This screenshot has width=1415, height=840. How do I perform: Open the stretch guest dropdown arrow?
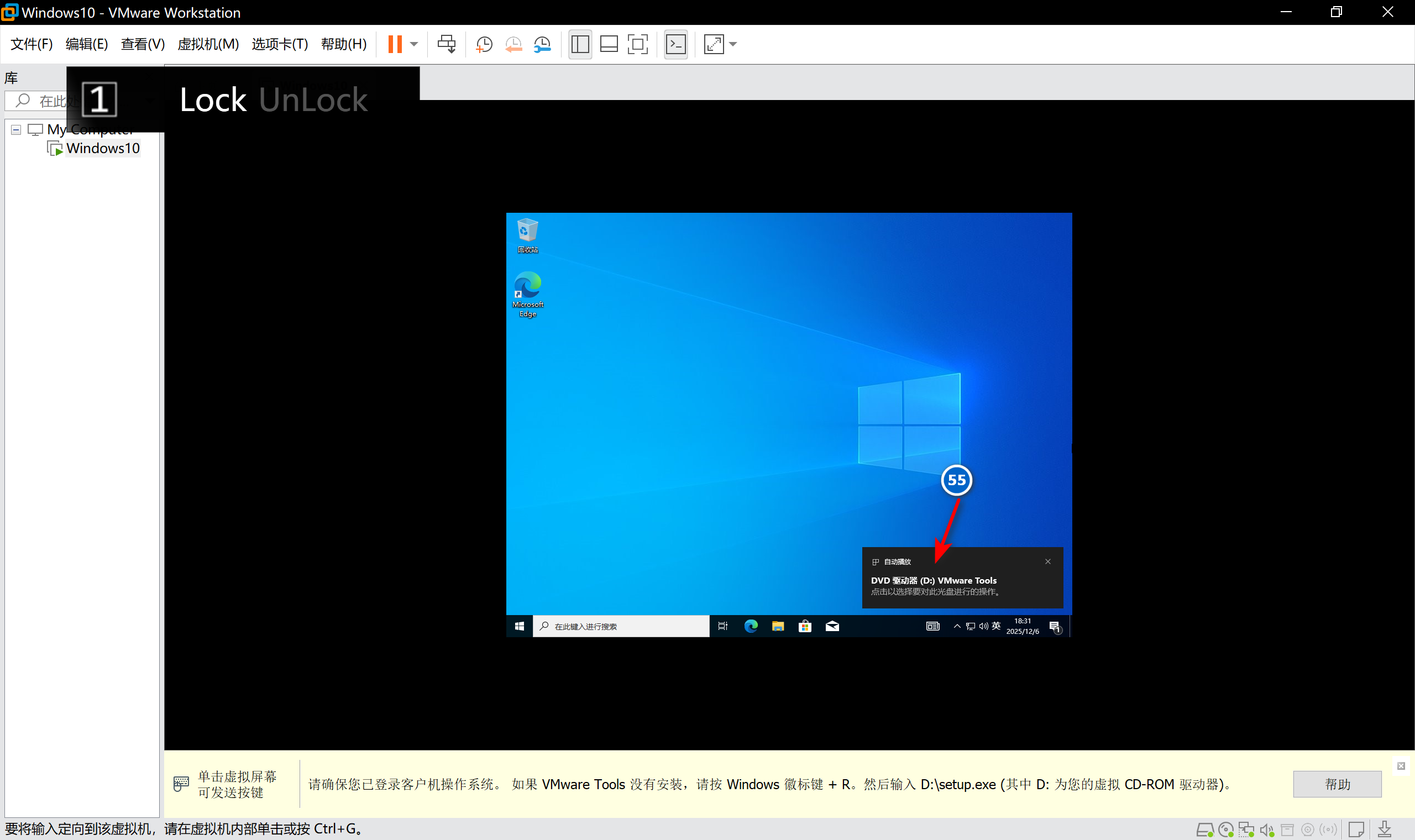click(x=733, y=44)
